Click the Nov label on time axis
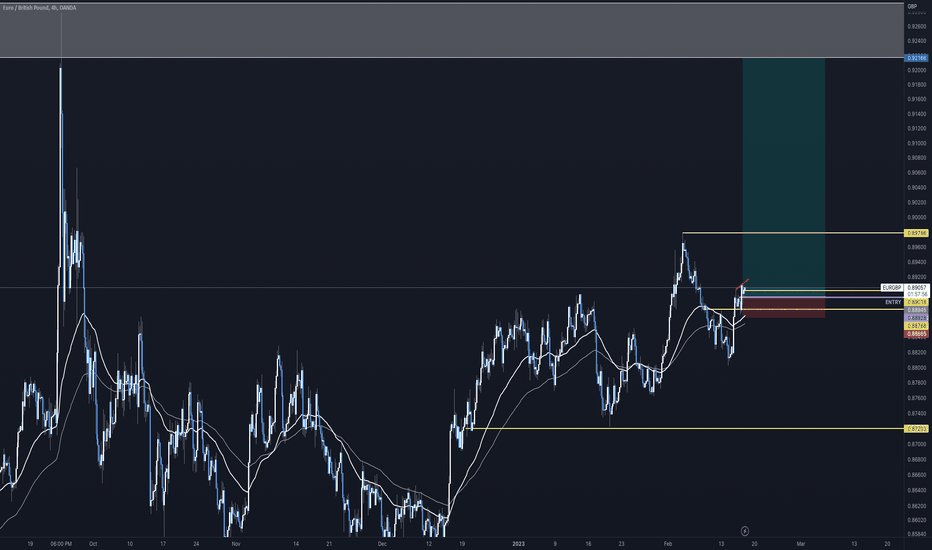Image resolution: width=932 pixels, height=550 pixels. pos(236,544)
